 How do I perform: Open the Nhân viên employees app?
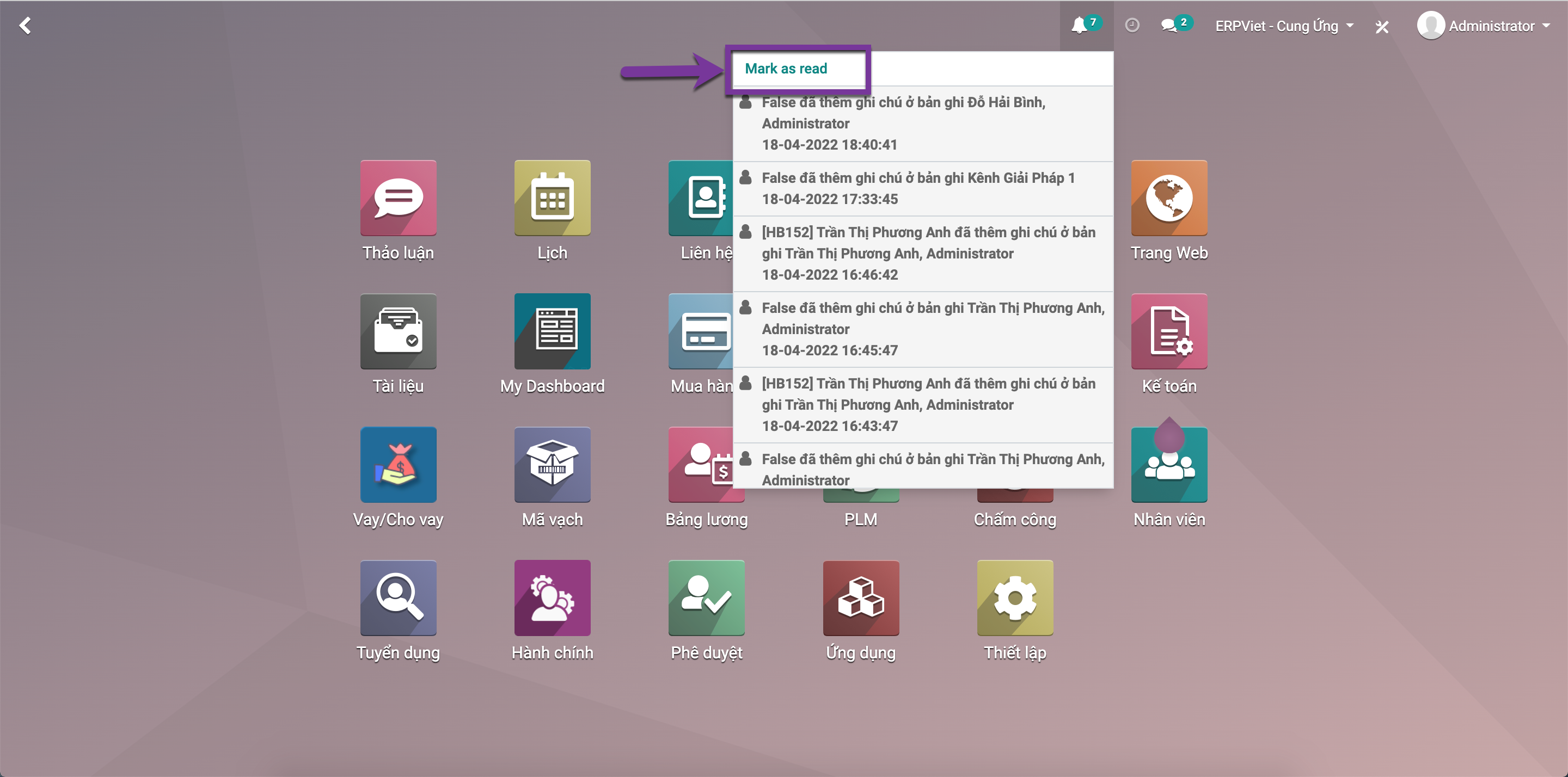(1169, 464)
